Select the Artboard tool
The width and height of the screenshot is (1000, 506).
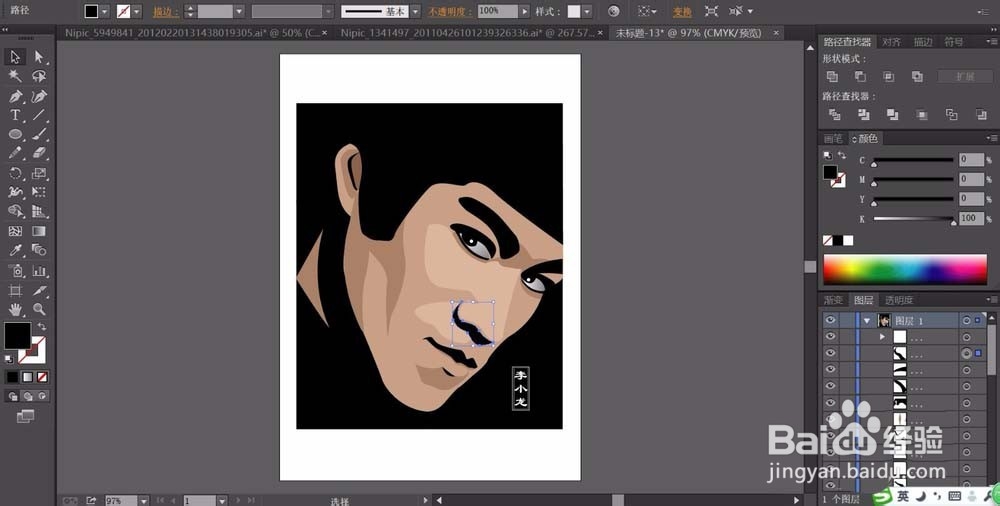click(x=15, y=291)
